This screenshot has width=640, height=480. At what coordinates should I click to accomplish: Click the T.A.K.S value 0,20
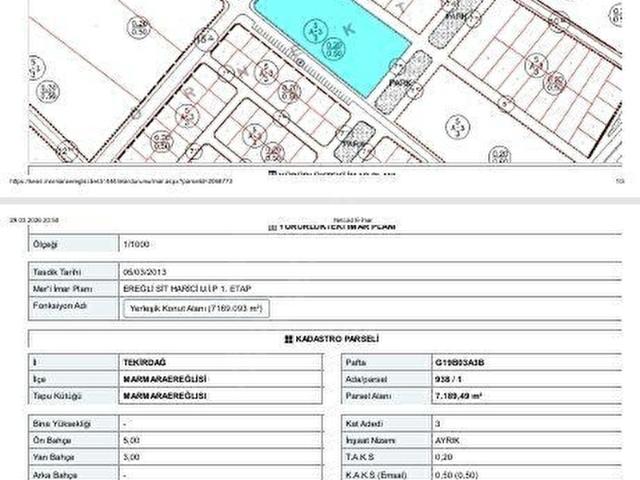pos(443,457)
